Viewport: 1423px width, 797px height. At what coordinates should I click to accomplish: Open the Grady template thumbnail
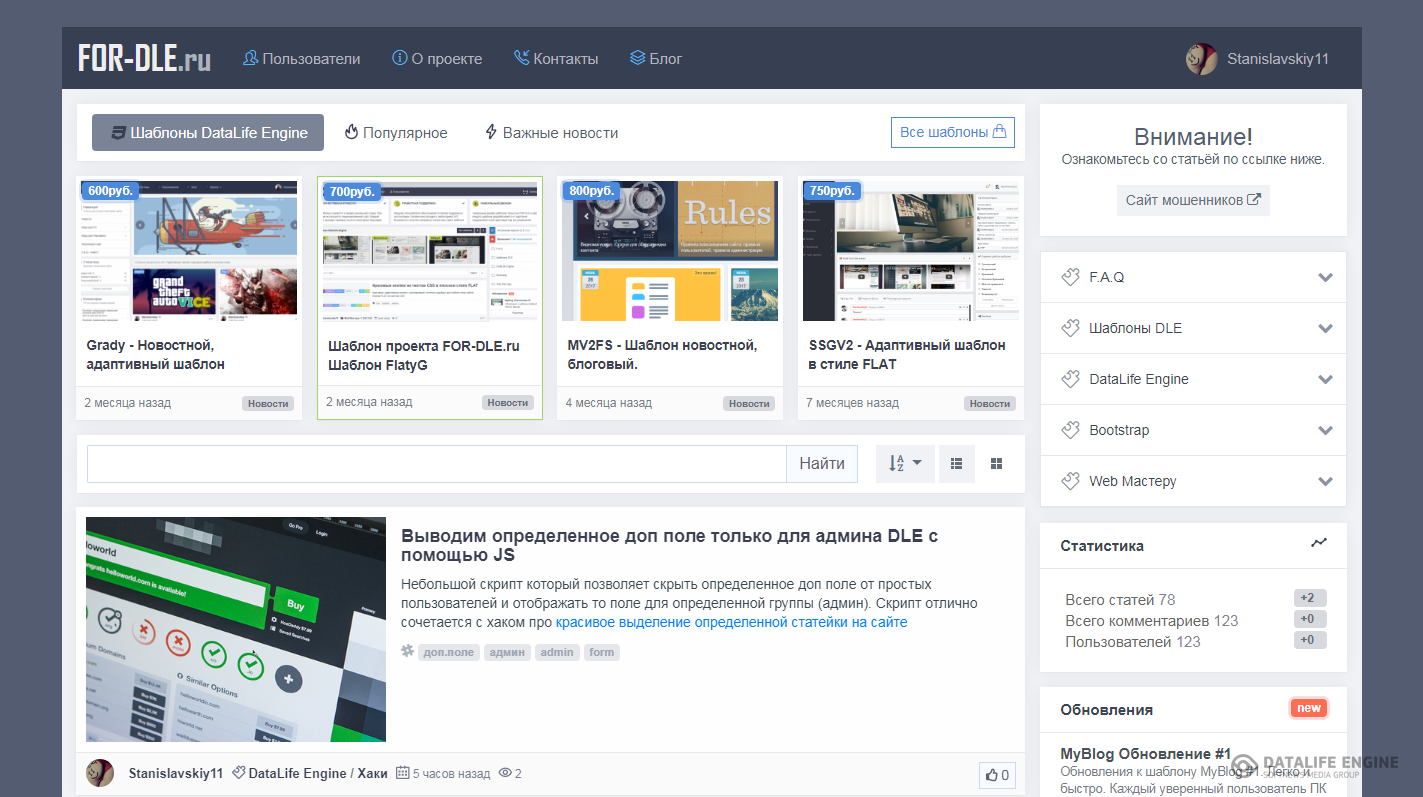[x=189, y=251]
